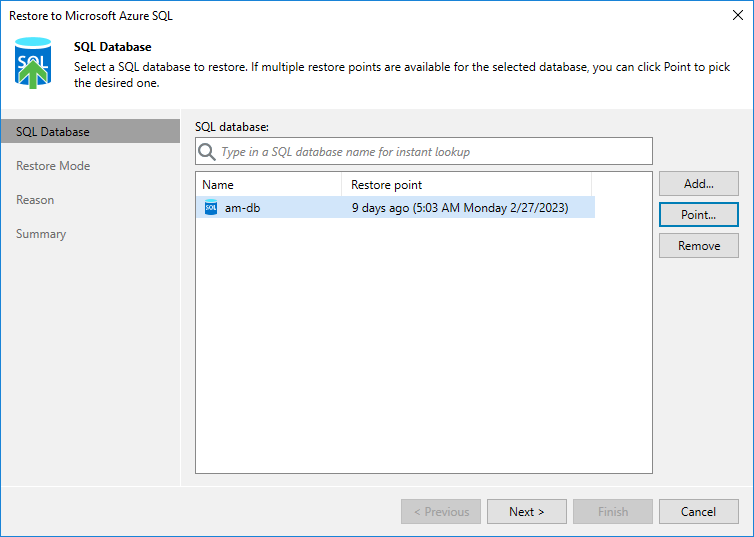The image size is (754, 537).
Task: Select the Reason step in sidebar
Action: pyautogui.click(x=35, y=200)
